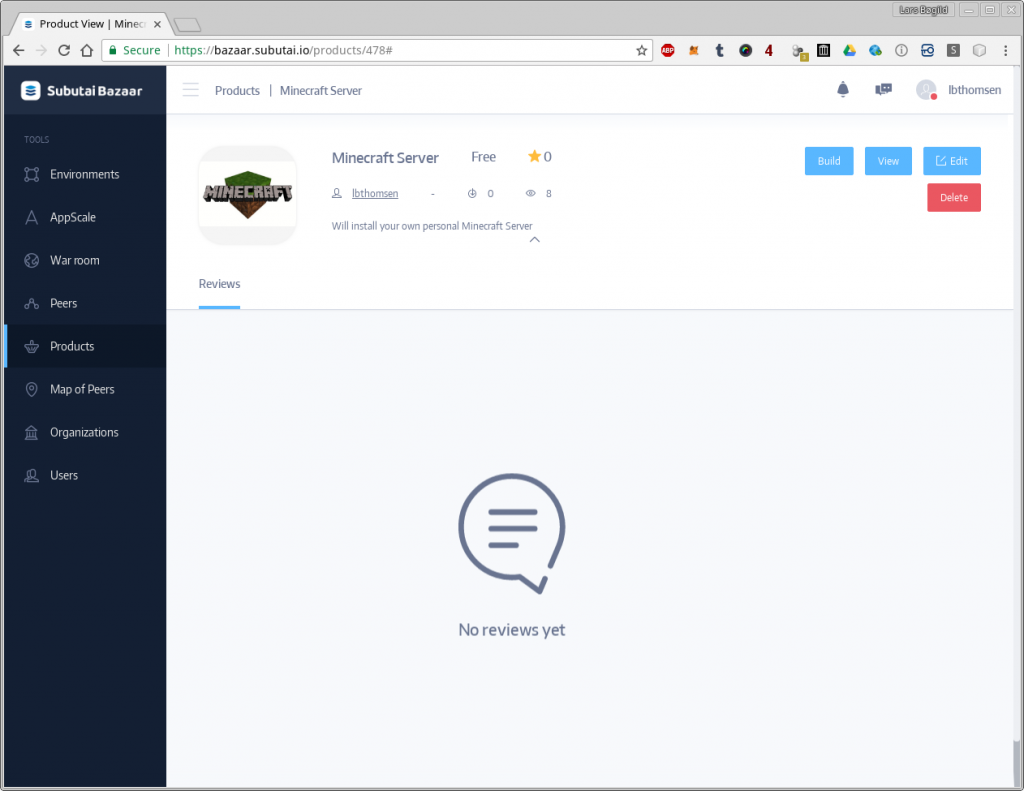The image size is (1024, 791).
Task: Open Map of Peers page
Action: click(x=85, y=389)
